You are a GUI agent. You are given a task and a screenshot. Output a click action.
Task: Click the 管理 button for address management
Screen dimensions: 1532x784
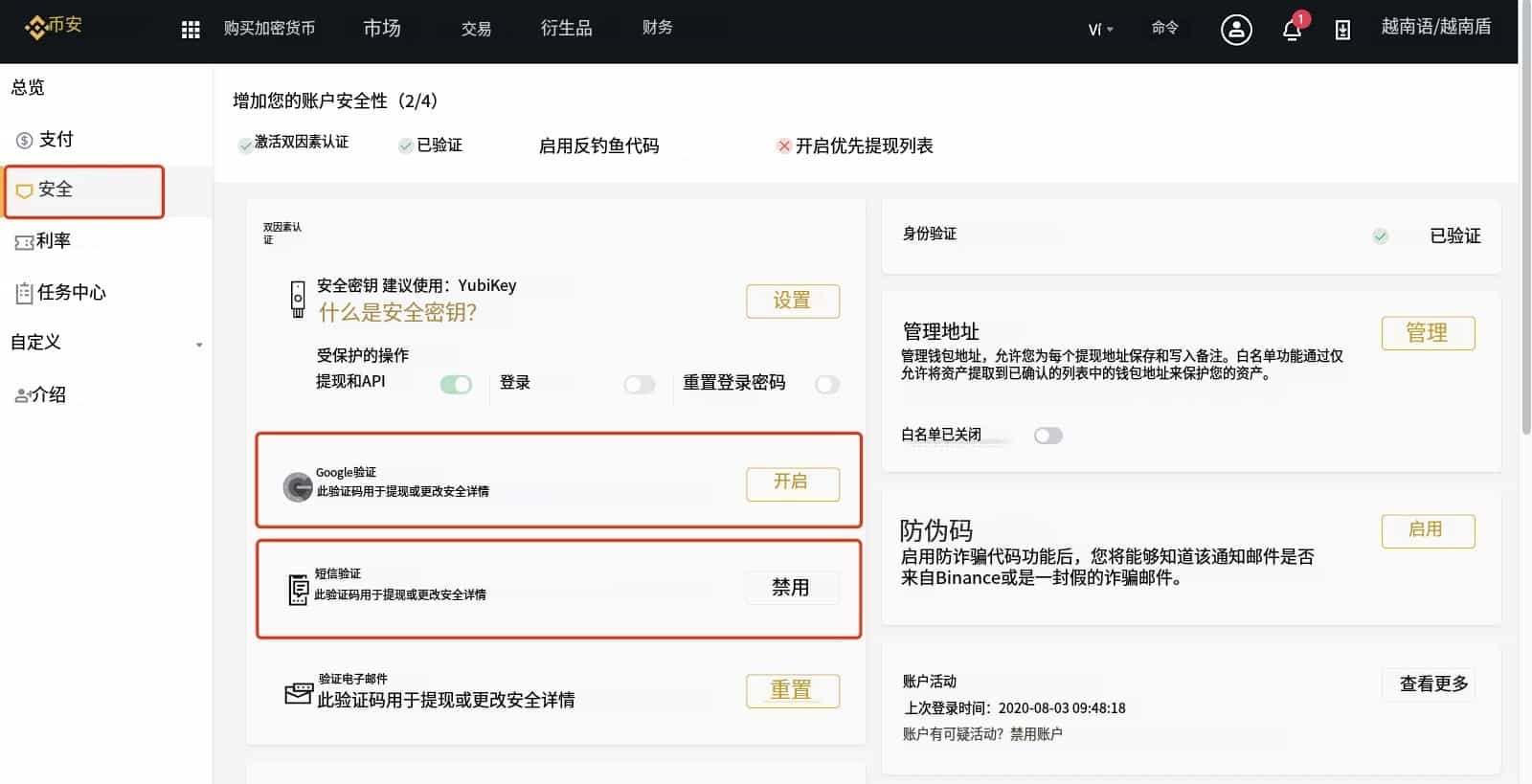click(x=1427, y=333)
